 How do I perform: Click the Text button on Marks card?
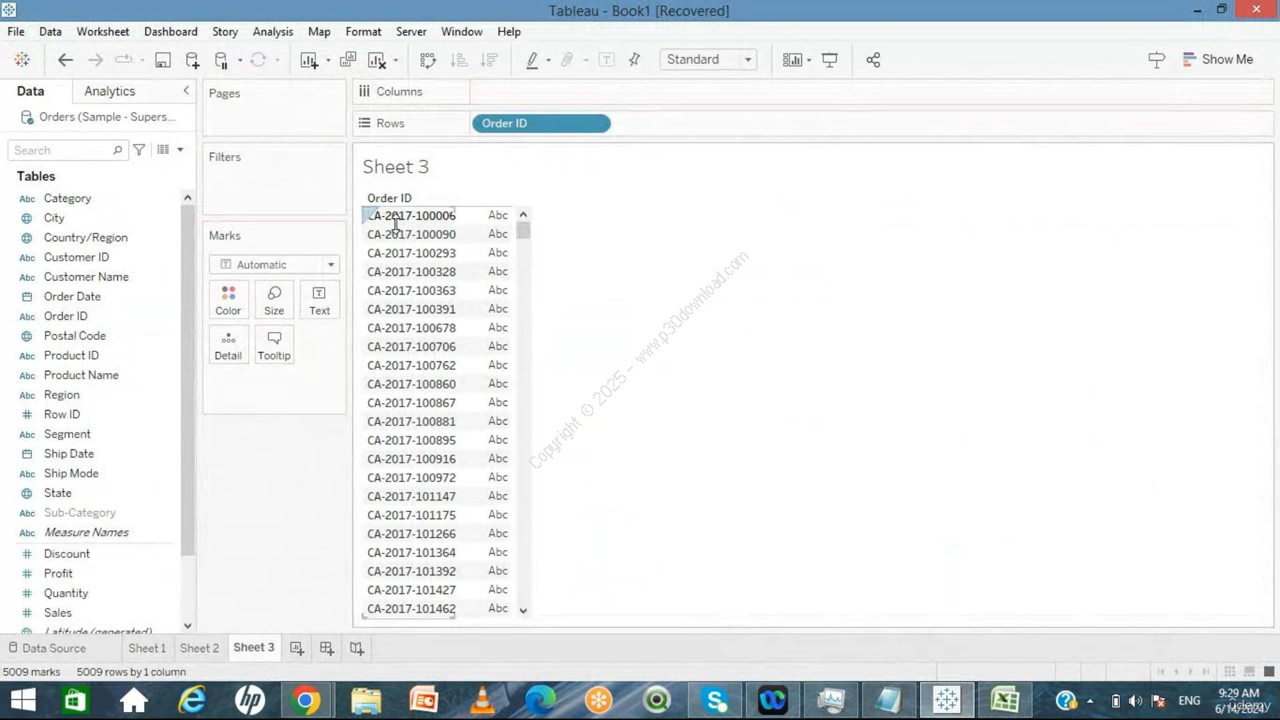tap(319, 300)
